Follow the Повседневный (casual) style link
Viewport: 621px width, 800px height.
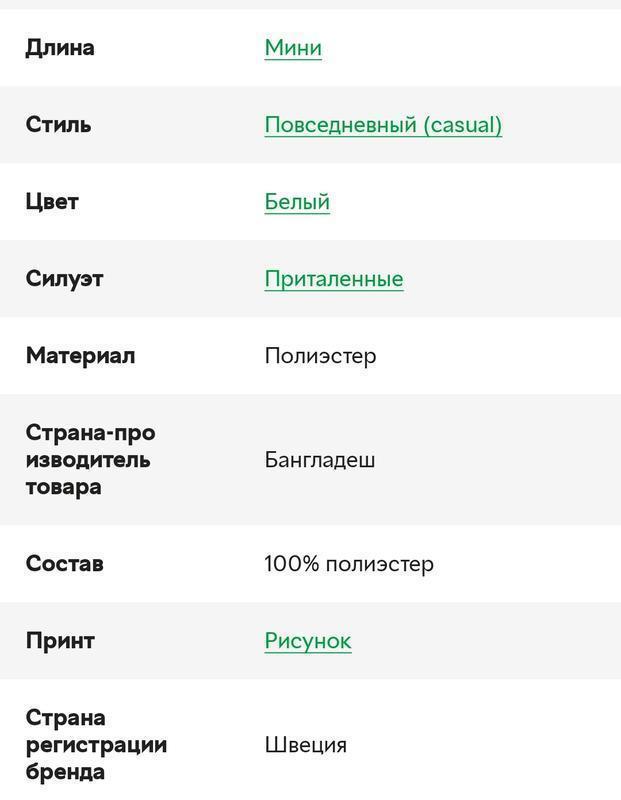(383, 125)
